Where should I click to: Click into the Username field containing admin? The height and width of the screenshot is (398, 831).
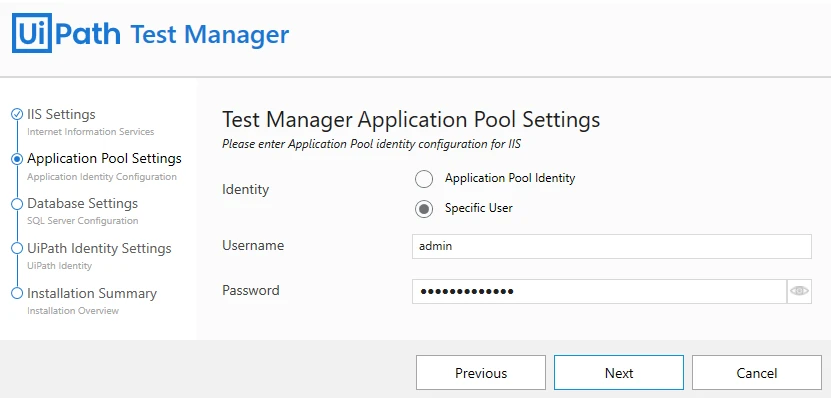[x=612, y=246]
